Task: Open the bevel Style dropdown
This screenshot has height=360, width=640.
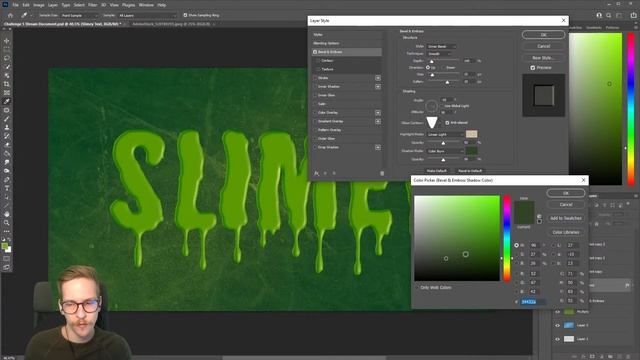Action: 441,47
